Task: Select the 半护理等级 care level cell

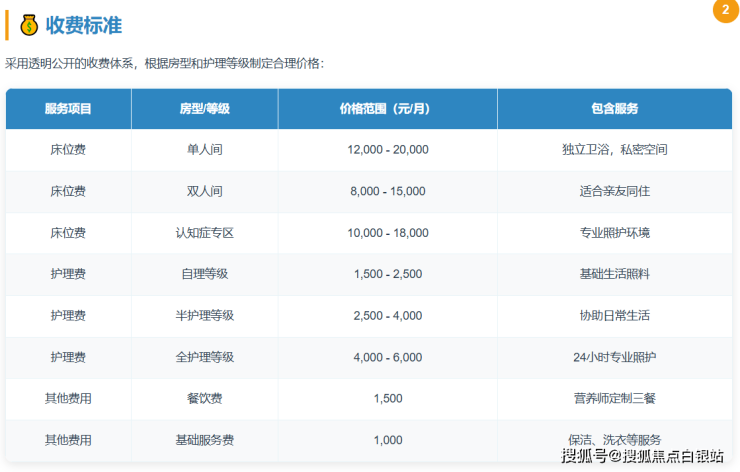Action: (204, 315)
